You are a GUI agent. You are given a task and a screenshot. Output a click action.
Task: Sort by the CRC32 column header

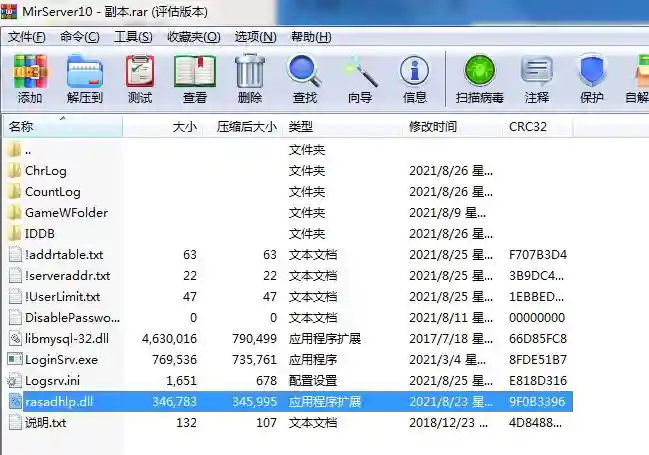[537, 126]
